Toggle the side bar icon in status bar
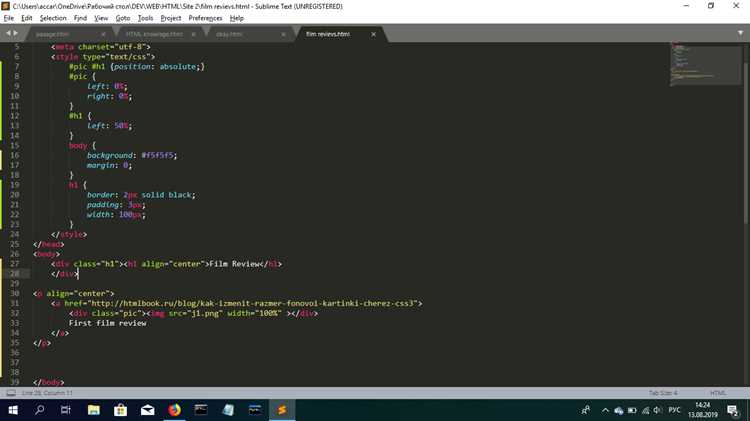 coord(11,393)
